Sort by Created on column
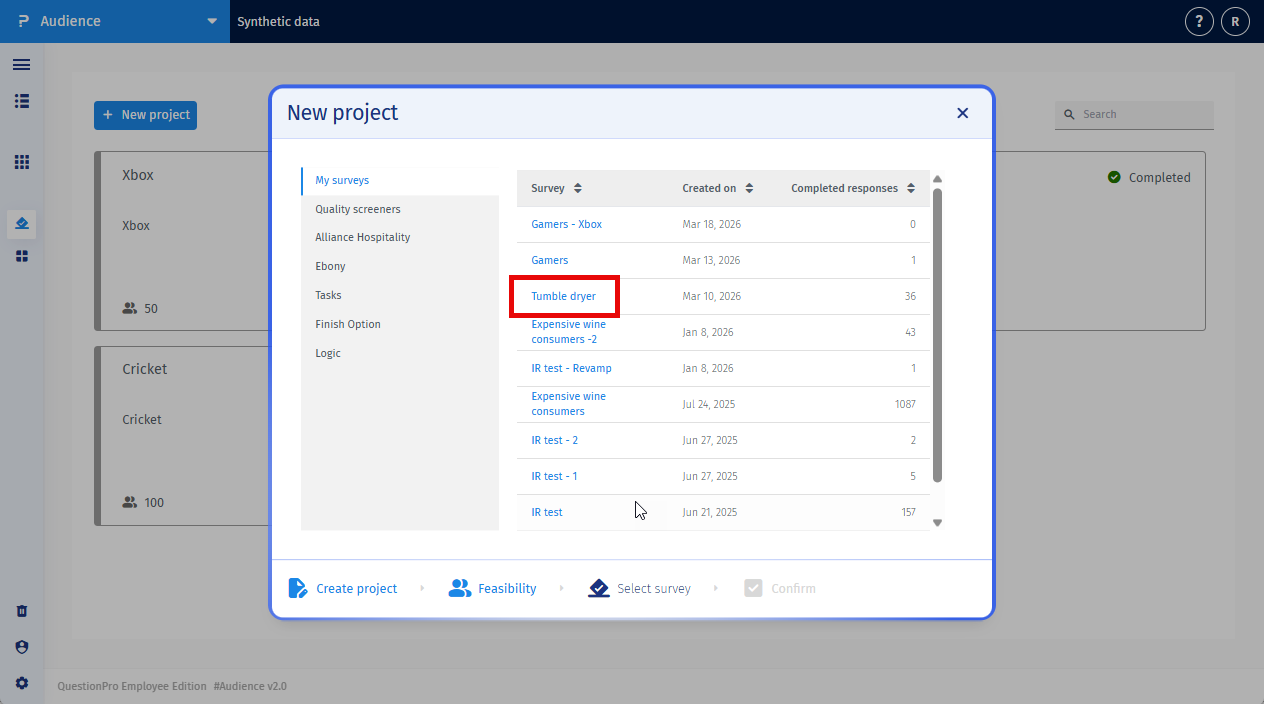 coord(749,188)
